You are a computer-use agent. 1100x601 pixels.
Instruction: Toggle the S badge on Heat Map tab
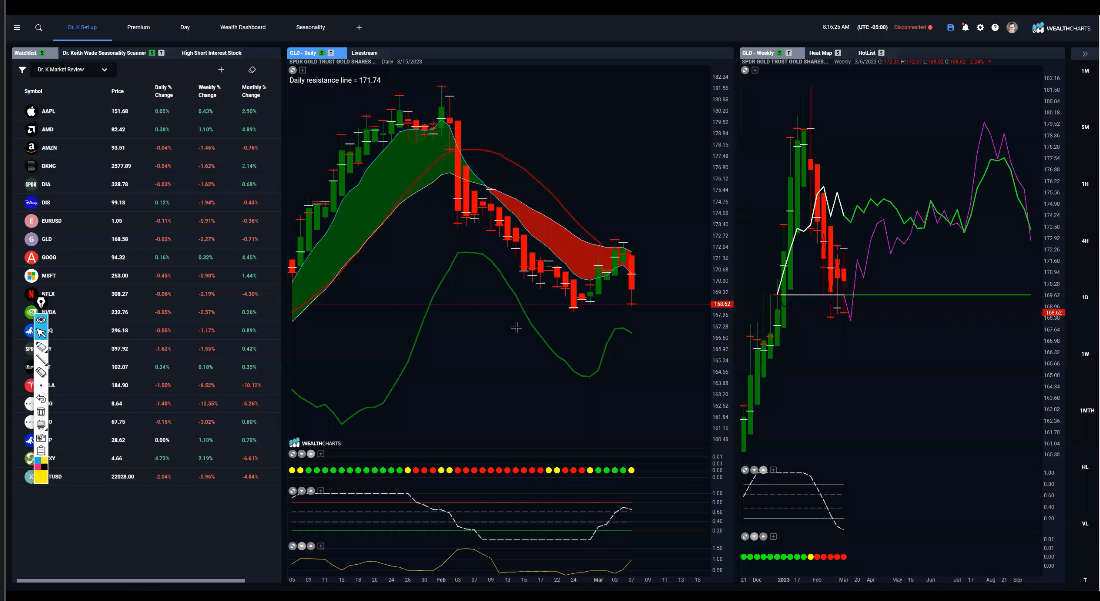click(x=838, y=53)
